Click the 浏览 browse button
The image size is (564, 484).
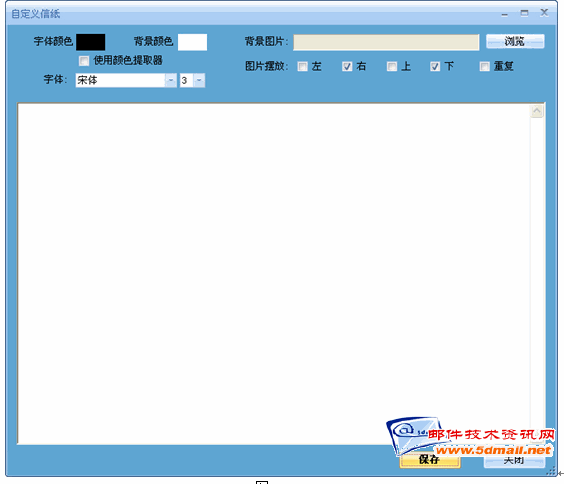click(x=515, y=41)
